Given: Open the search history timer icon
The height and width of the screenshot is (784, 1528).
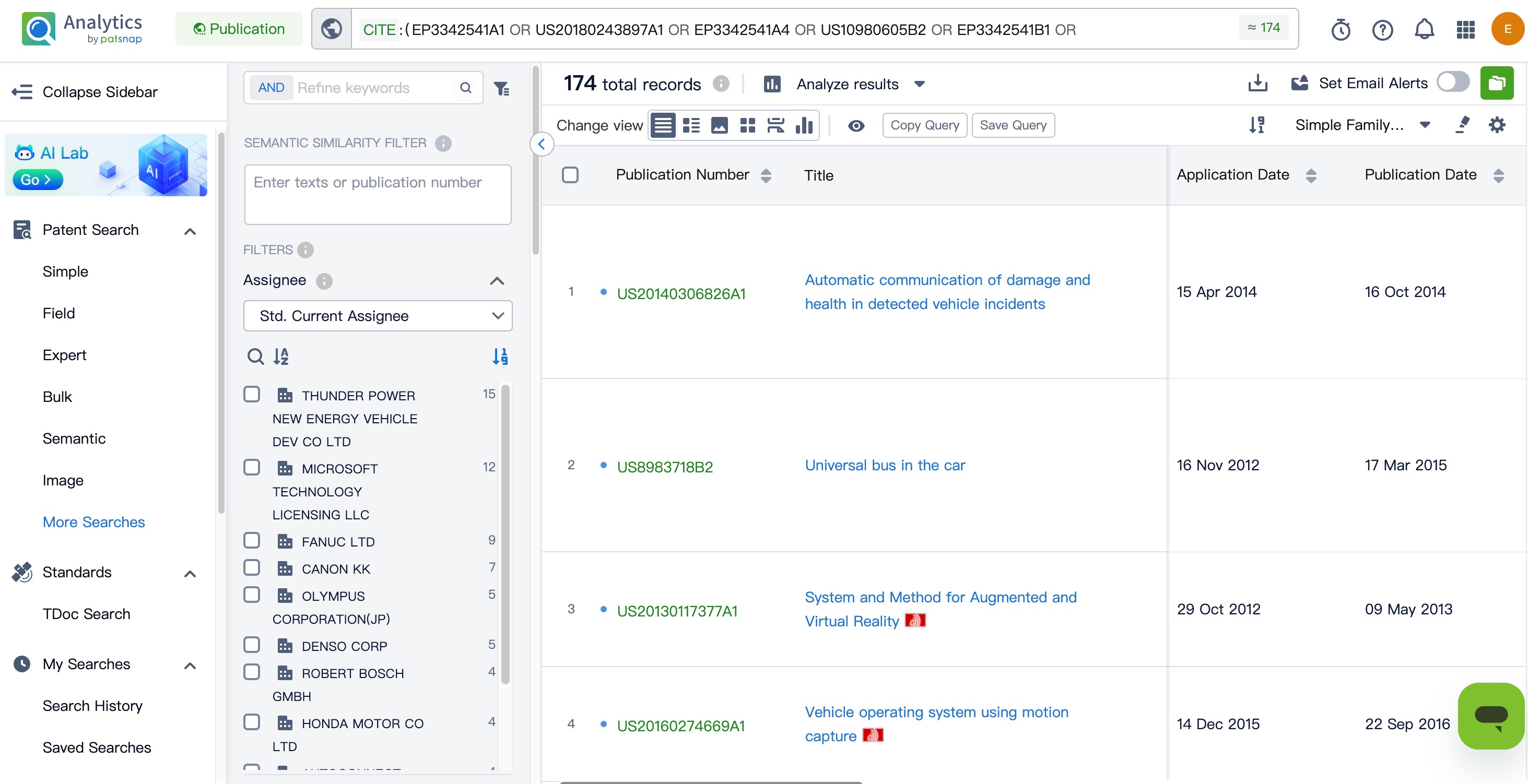Looking at the screenshot, I should click(1341, 29).
